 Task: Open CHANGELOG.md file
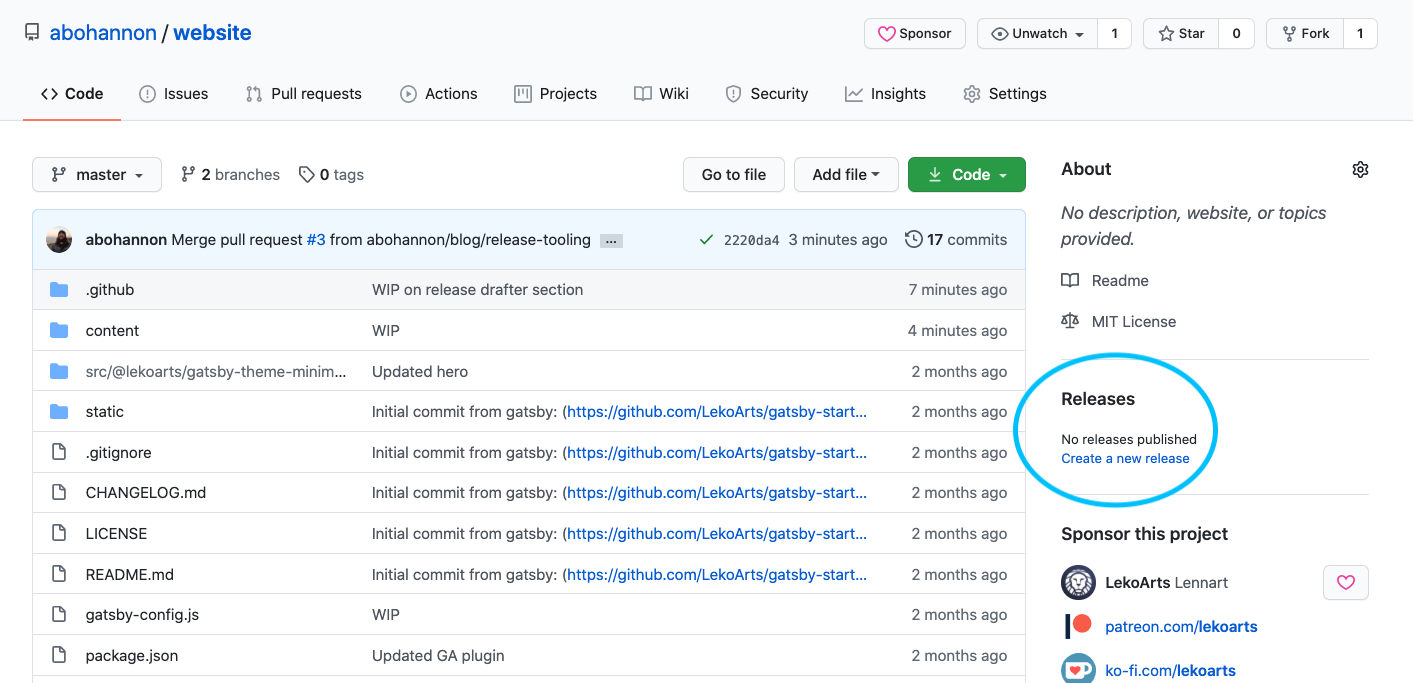point(146,492)
